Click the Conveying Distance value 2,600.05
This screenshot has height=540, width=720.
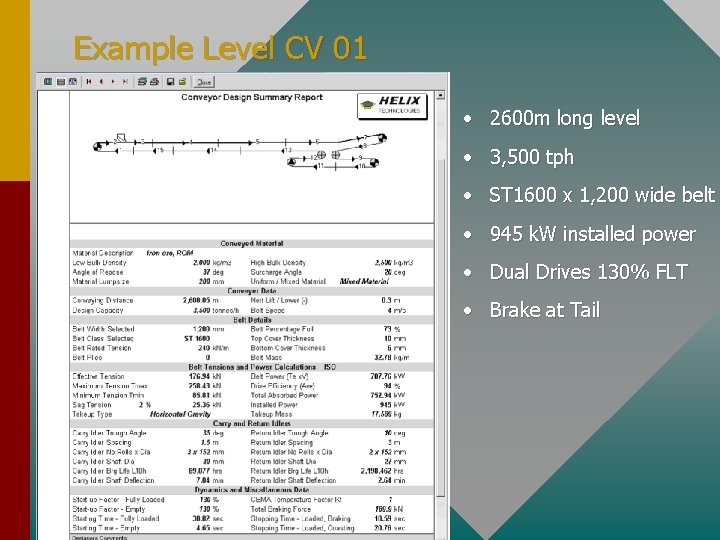pyautogui.click(x=197, y=300)
